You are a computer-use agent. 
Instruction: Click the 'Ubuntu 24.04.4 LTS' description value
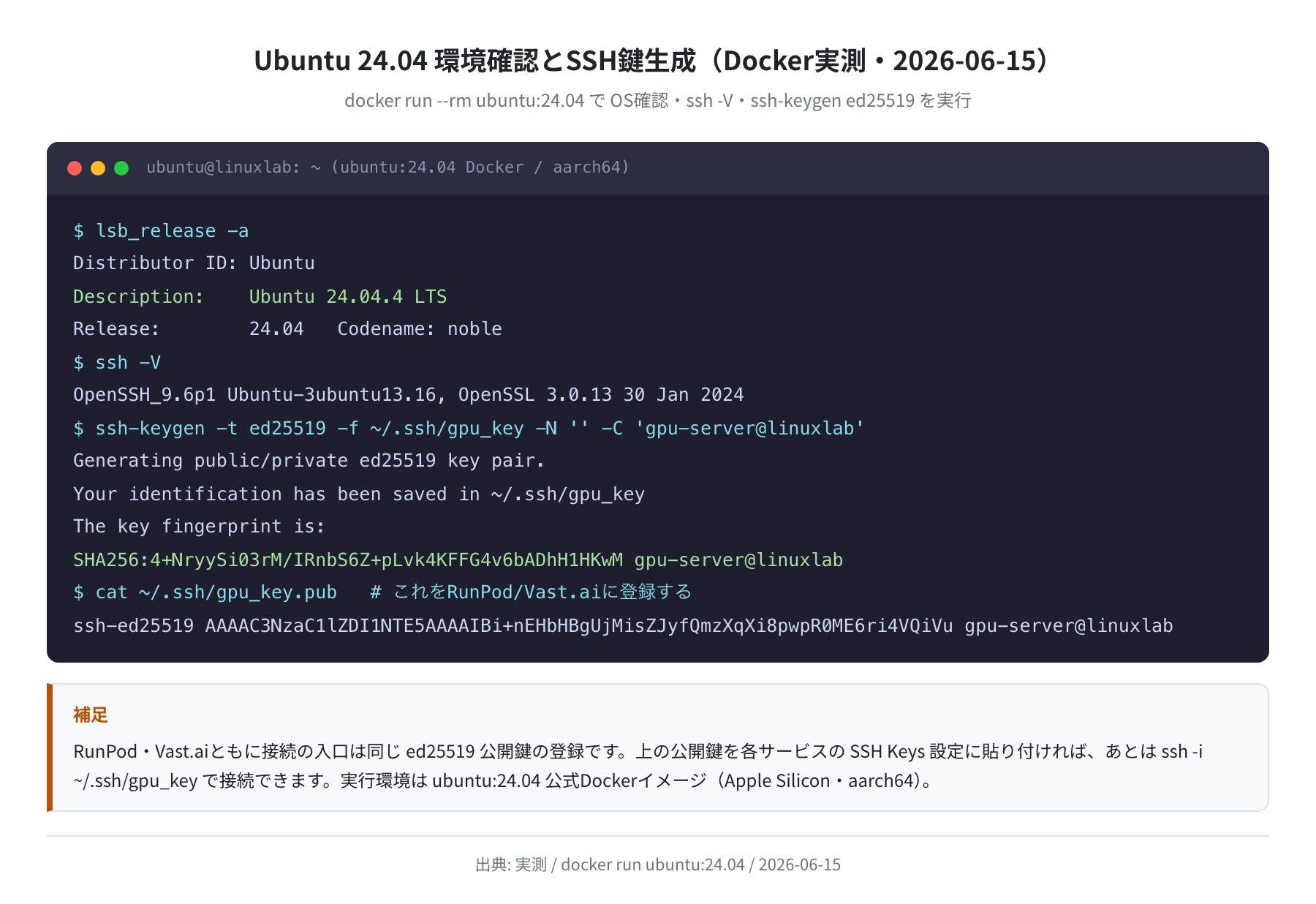[348, 296]
